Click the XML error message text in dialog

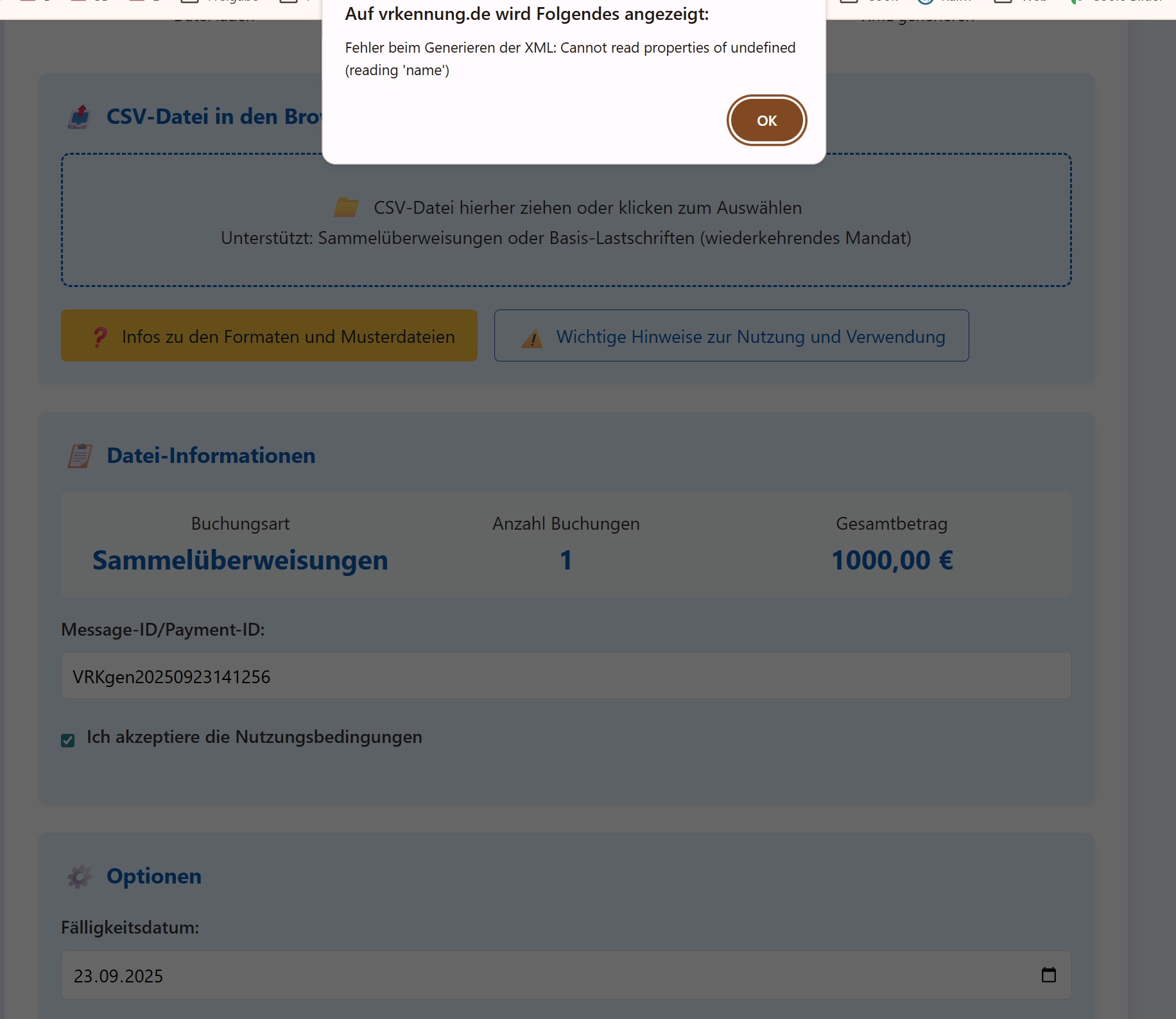(x=570, y=59)
